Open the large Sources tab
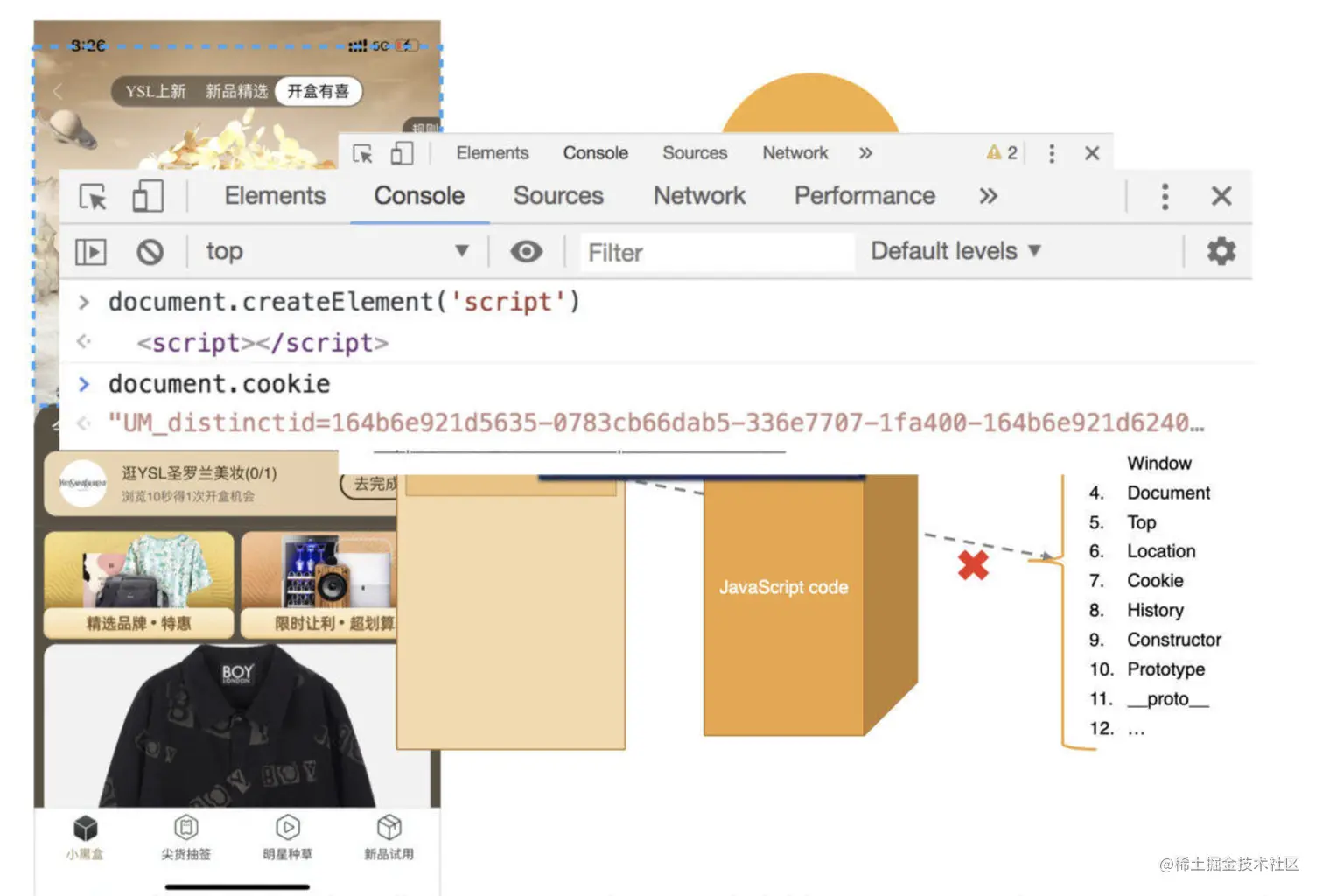The width and height of the screenshot is (1323, 896). pos(558,196)
